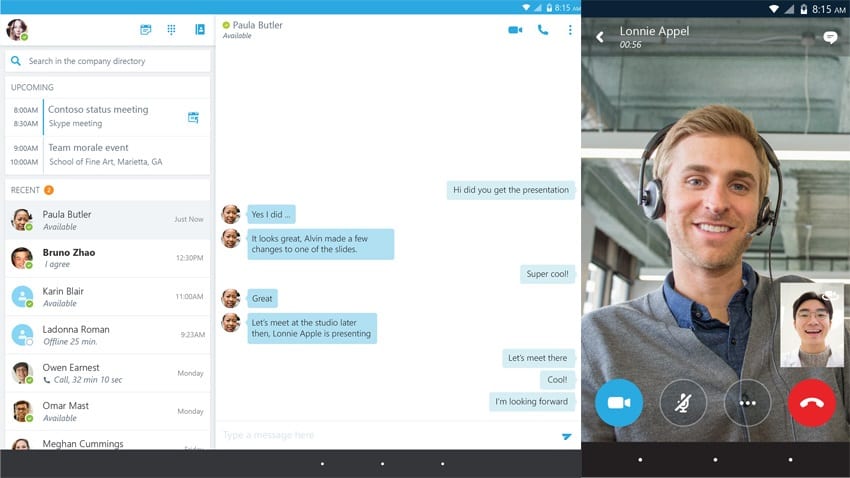Start audio call with Paula Butler
Image resolution: width=850 pixels, height=478 pixels.
543,30
